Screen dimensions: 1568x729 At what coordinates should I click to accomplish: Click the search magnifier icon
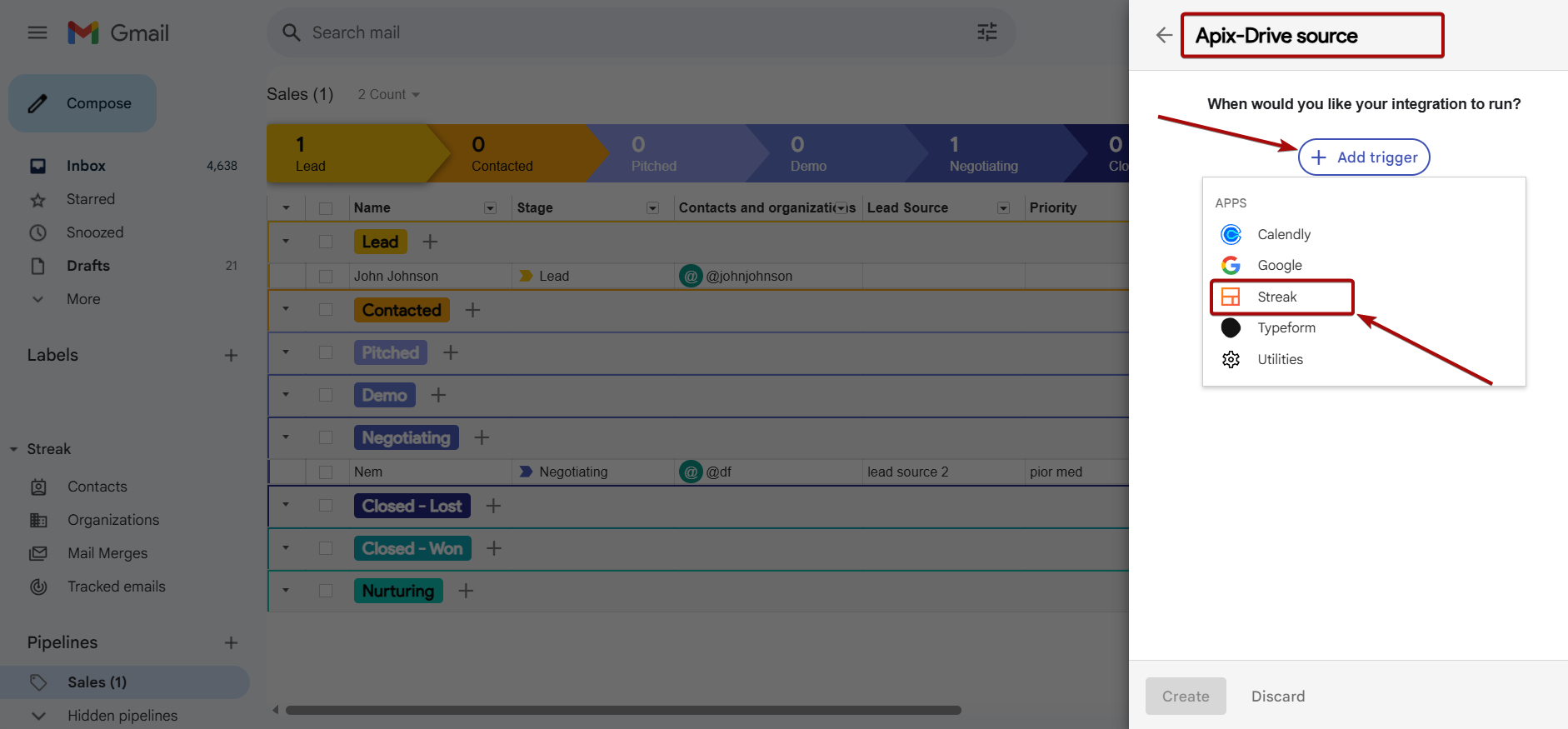(291, 32)
